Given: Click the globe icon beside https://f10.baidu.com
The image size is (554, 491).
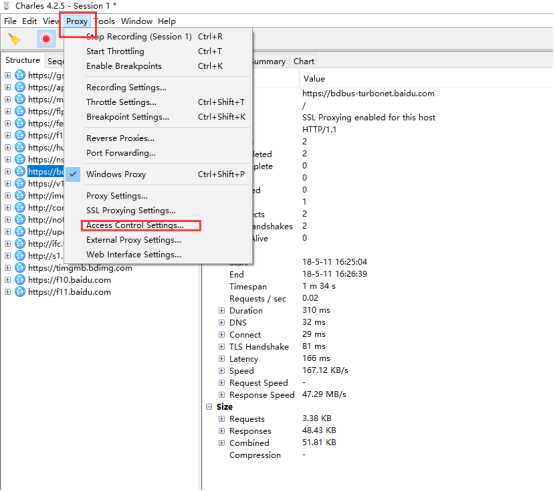Looking at the screenshot, I should pos(20,280).
